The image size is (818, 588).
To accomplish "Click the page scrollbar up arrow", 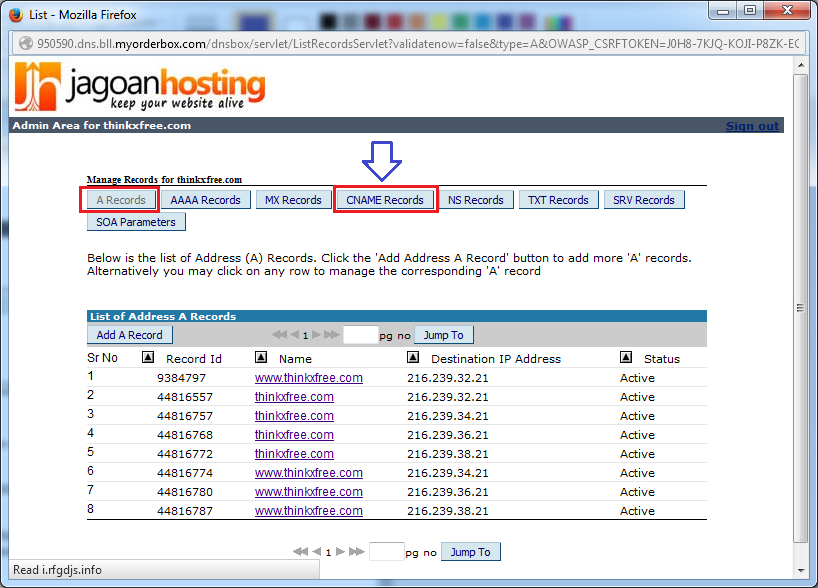I will tap(801, 65).
